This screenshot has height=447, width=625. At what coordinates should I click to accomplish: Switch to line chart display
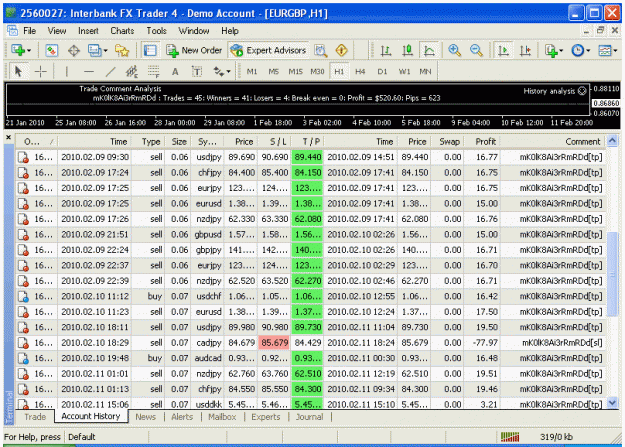pyautogui.click(x=429, y=50)
